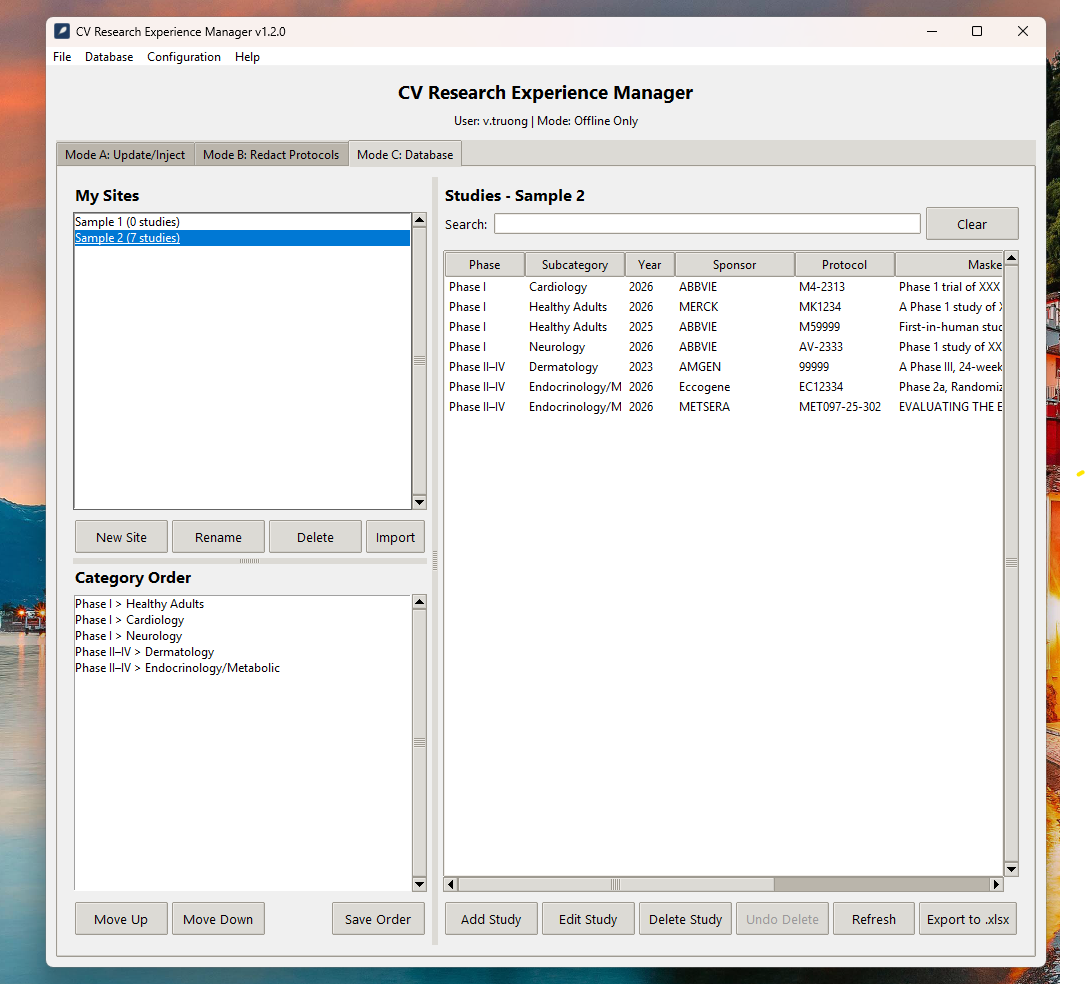Screen dimensions: 1086x984
Task: Click the Category Order scroll-down arrow
Action: (419, 884)
